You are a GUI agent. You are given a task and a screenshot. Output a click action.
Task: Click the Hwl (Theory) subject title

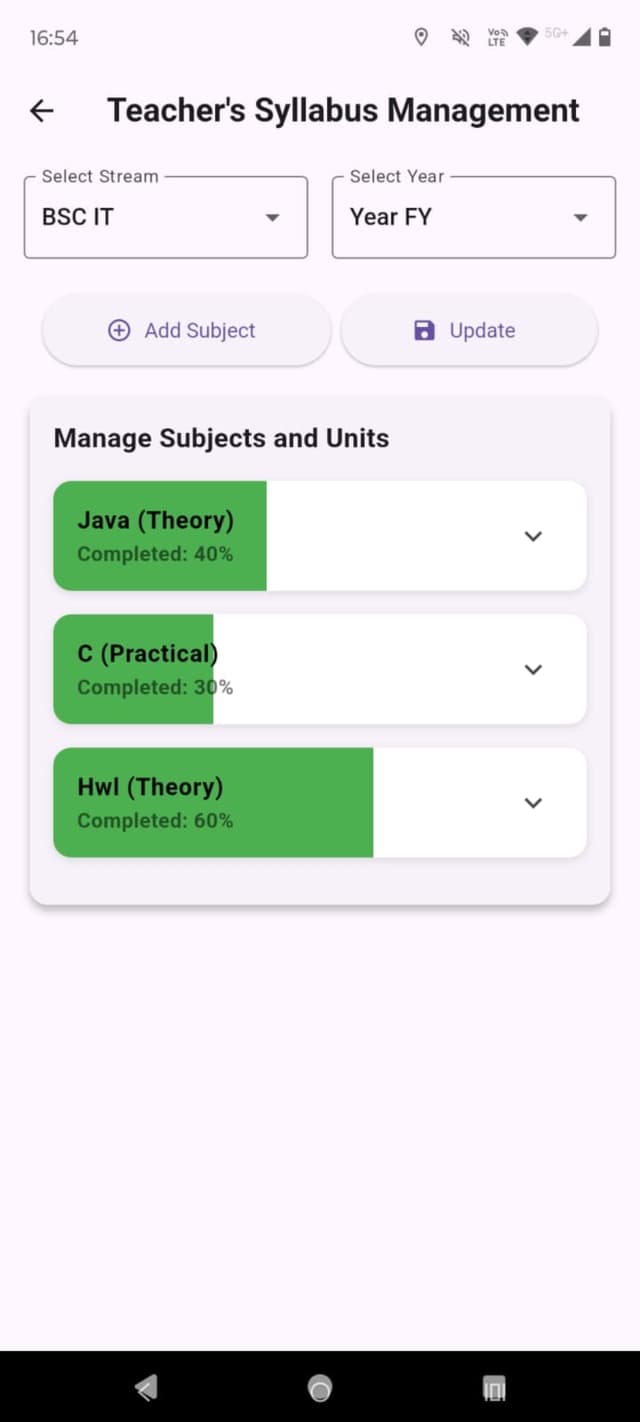tap(150, 787)
